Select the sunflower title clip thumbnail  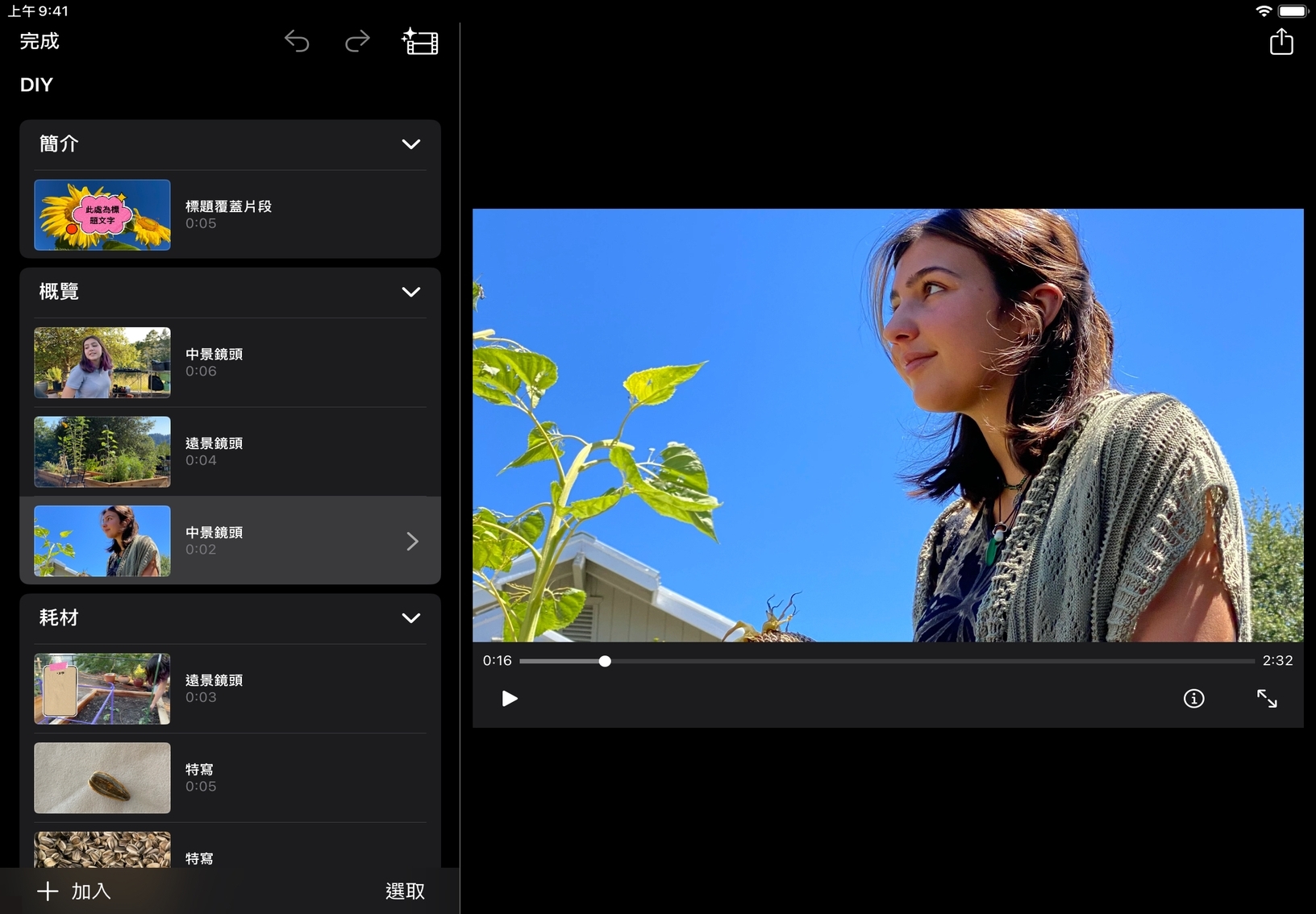[x=102, y=215]
